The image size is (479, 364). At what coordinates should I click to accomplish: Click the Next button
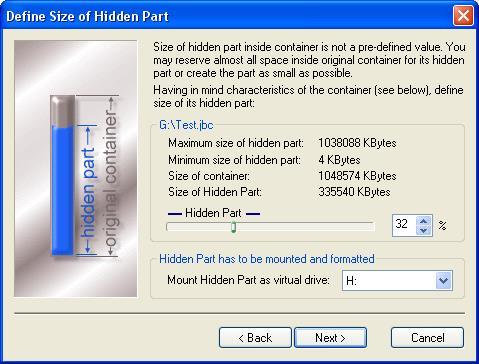tap(330, 338)
